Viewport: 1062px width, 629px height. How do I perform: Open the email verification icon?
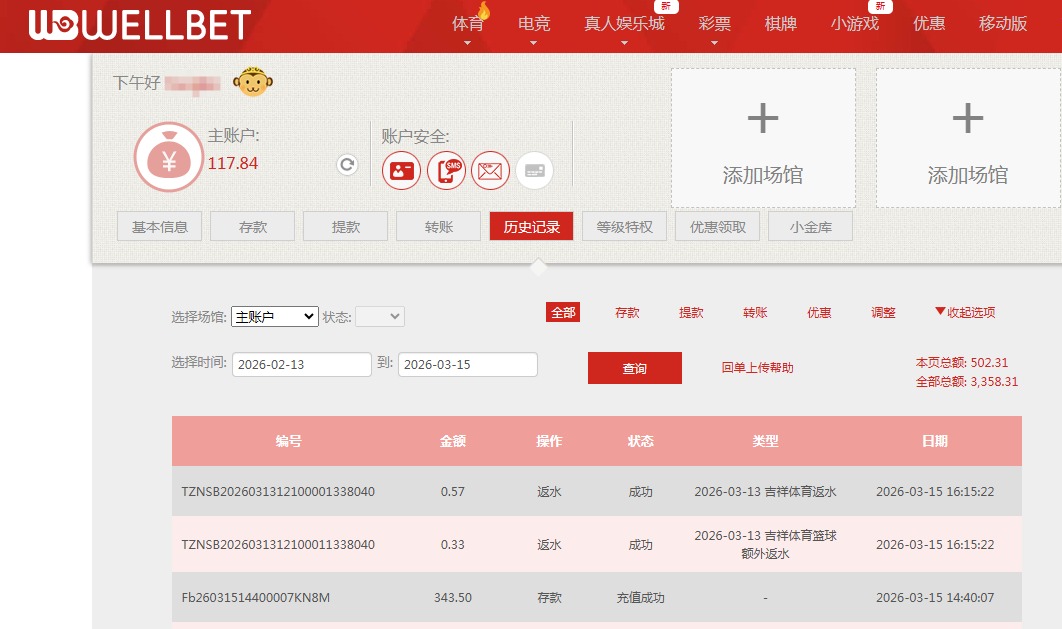tap(490, 170)
